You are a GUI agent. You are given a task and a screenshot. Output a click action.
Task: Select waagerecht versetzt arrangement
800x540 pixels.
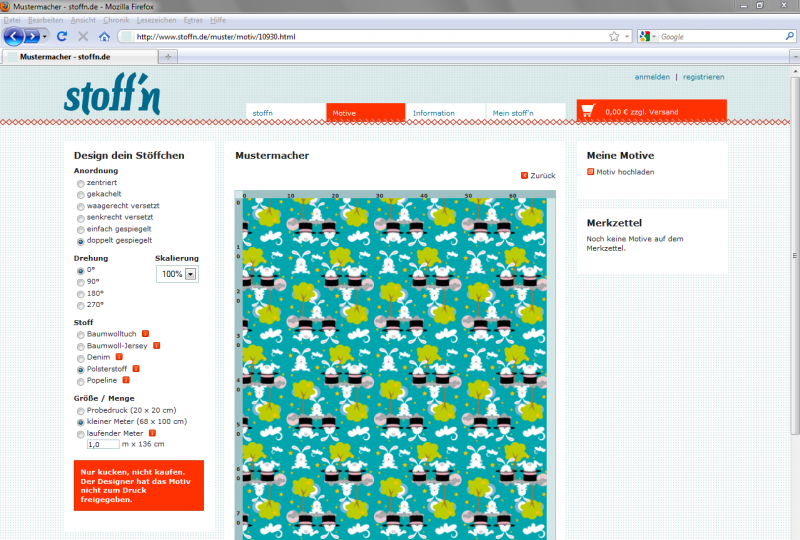81,207
